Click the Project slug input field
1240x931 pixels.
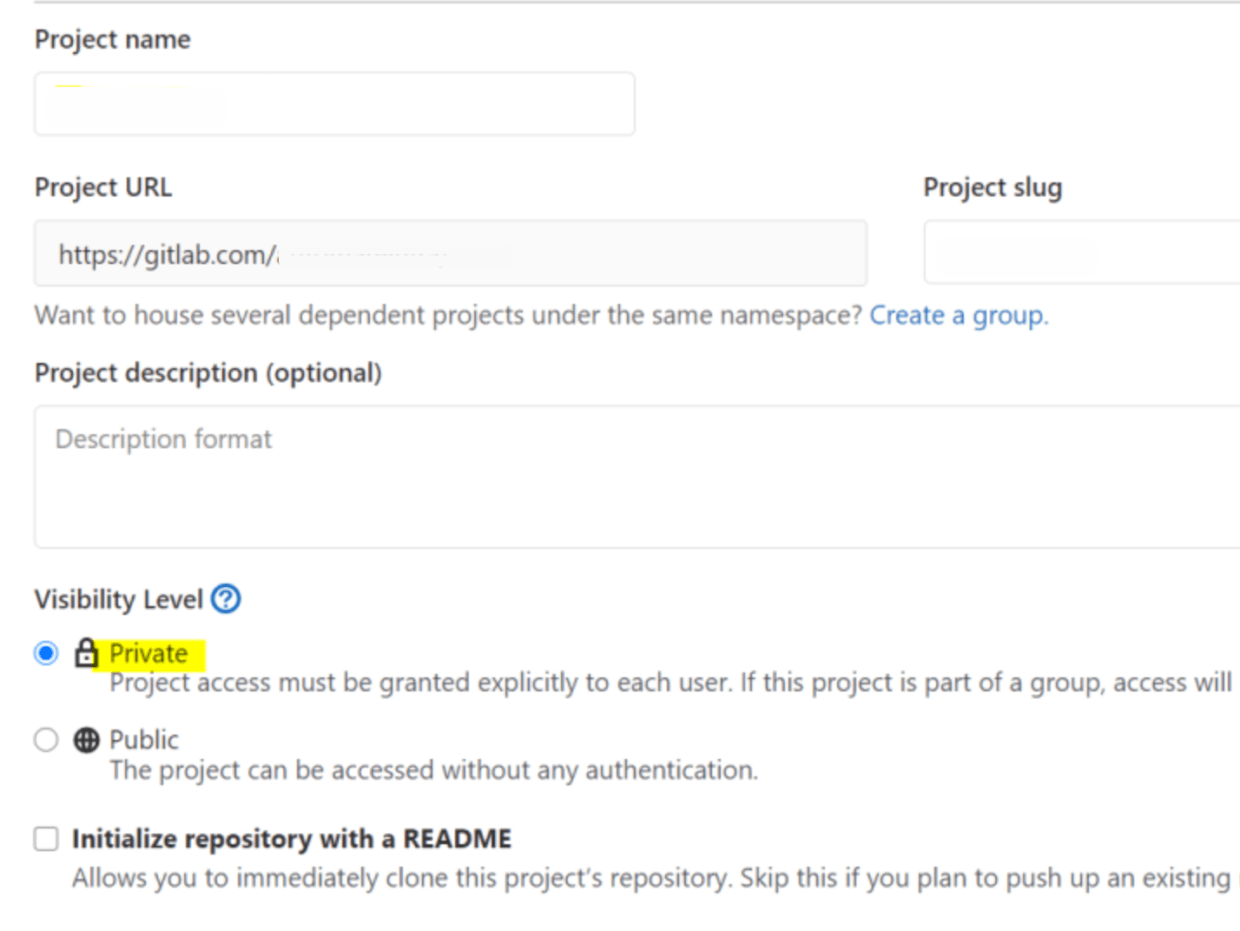point(1082,254)
